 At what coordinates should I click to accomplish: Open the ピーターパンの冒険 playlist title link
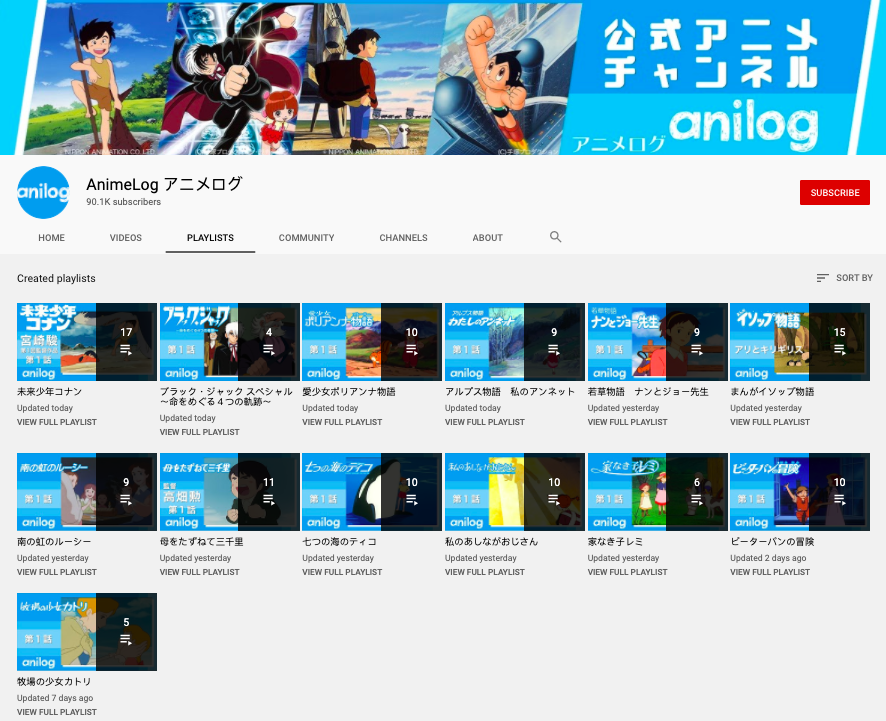point(772,541)
